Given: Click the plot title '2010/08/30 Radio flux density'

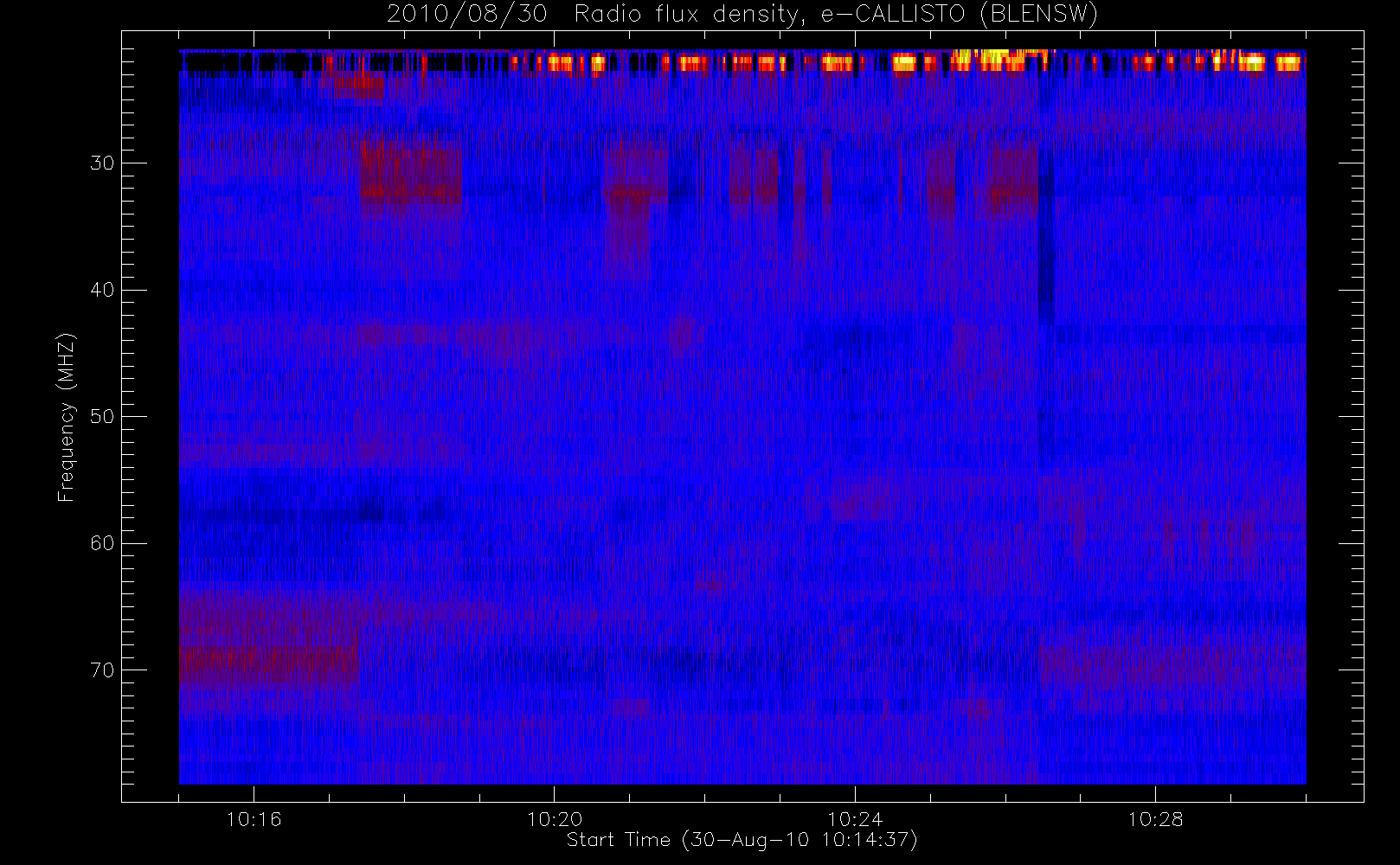Looking at the screenshot, I should click(742, 15).
